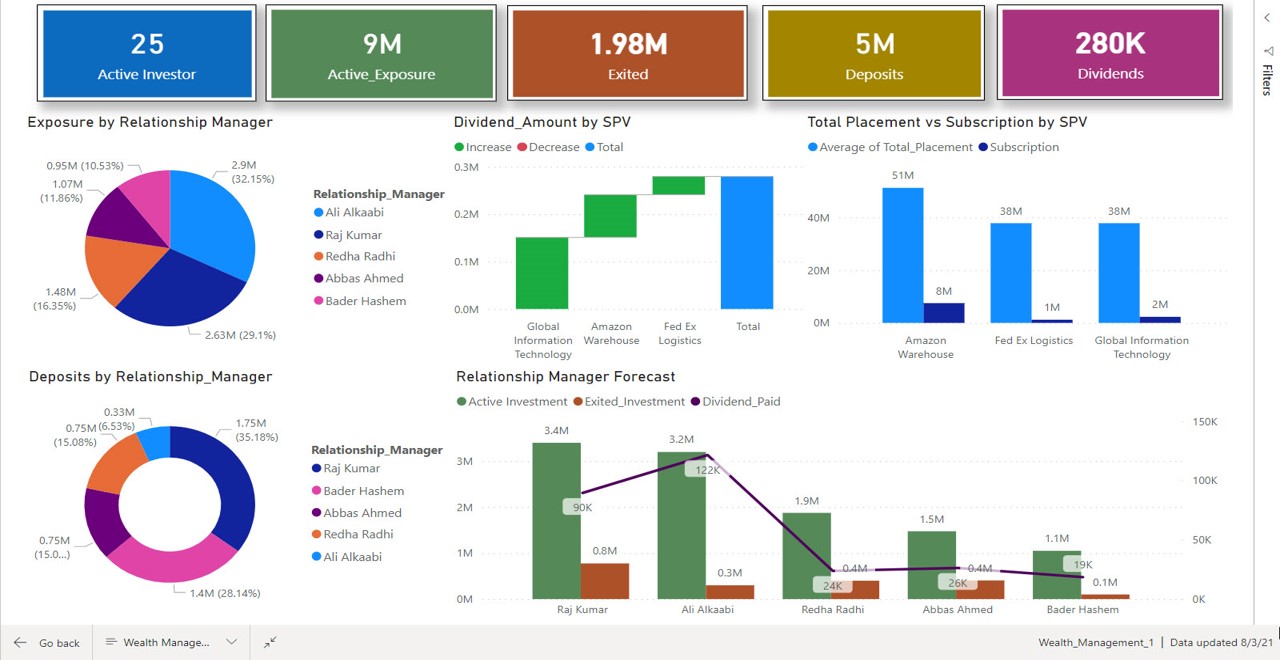The height and width of the screenshot is (660, 1280).
Task: Click the Go back arrow icon
Action: pyautogui.click(x=20, y=643)
